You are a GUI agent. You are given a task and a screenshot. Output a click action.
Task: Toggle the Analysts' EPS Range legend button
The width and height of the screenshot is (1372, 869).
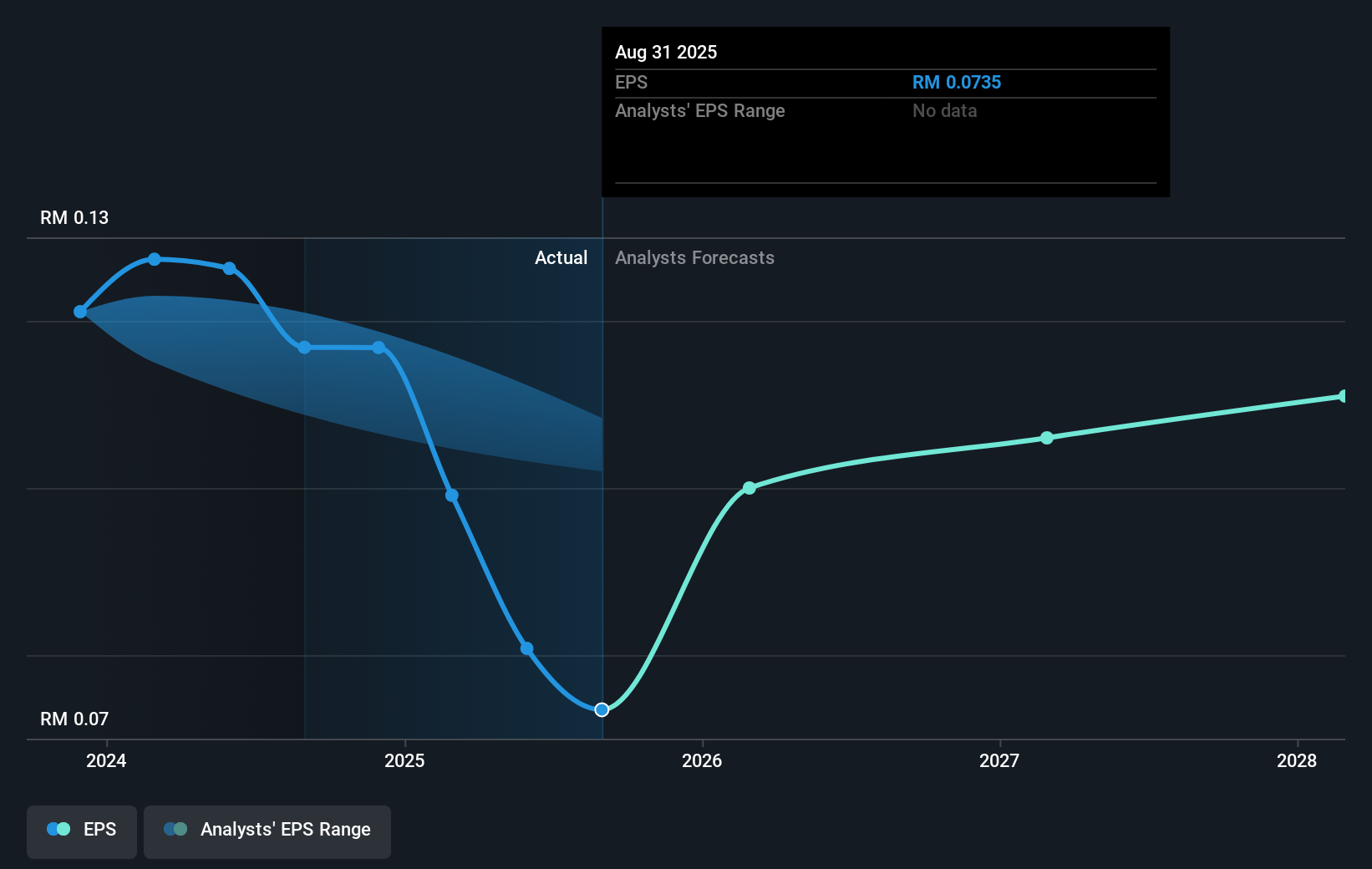coord(267,831)
